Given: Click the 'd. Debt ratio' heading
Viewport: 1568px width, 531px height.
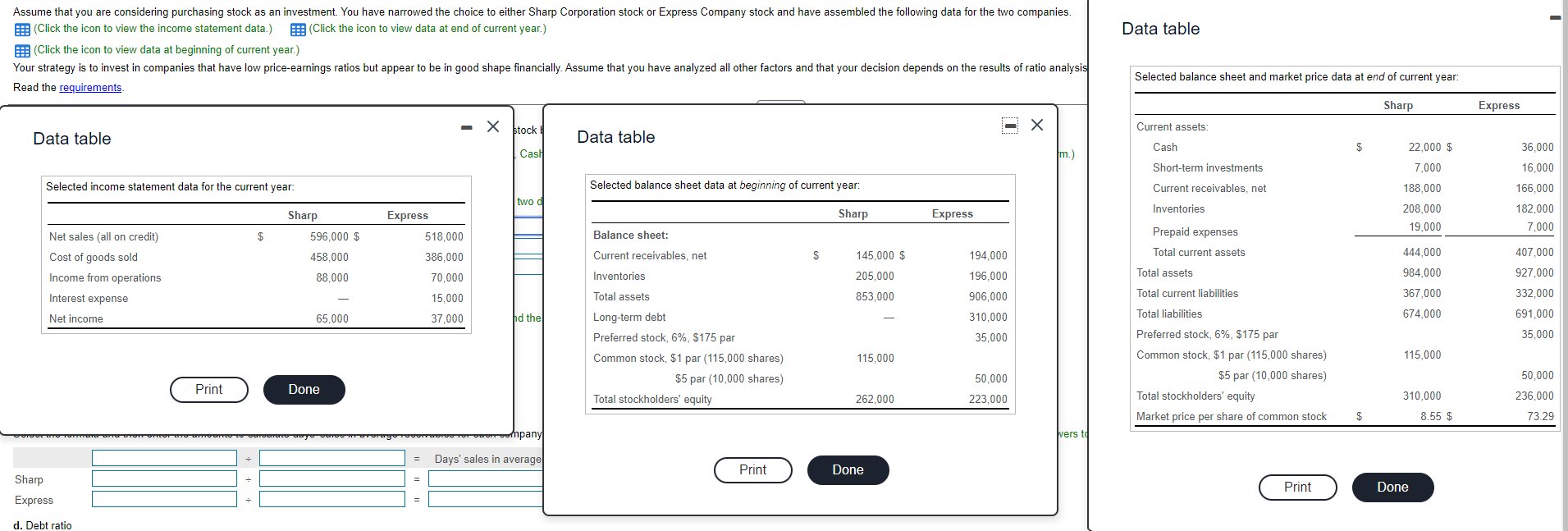Looking at the screenshot, I should tap(43, 526).
